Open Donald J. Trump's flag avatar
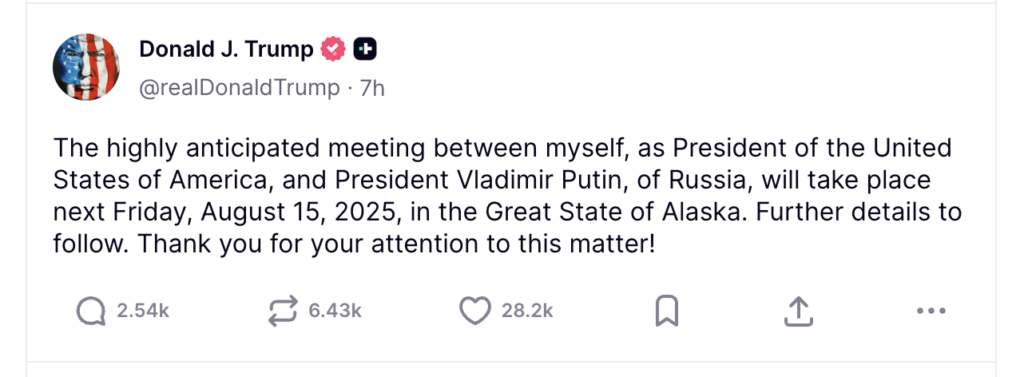Screen dimensions: 1024x377 click(86, 67)
